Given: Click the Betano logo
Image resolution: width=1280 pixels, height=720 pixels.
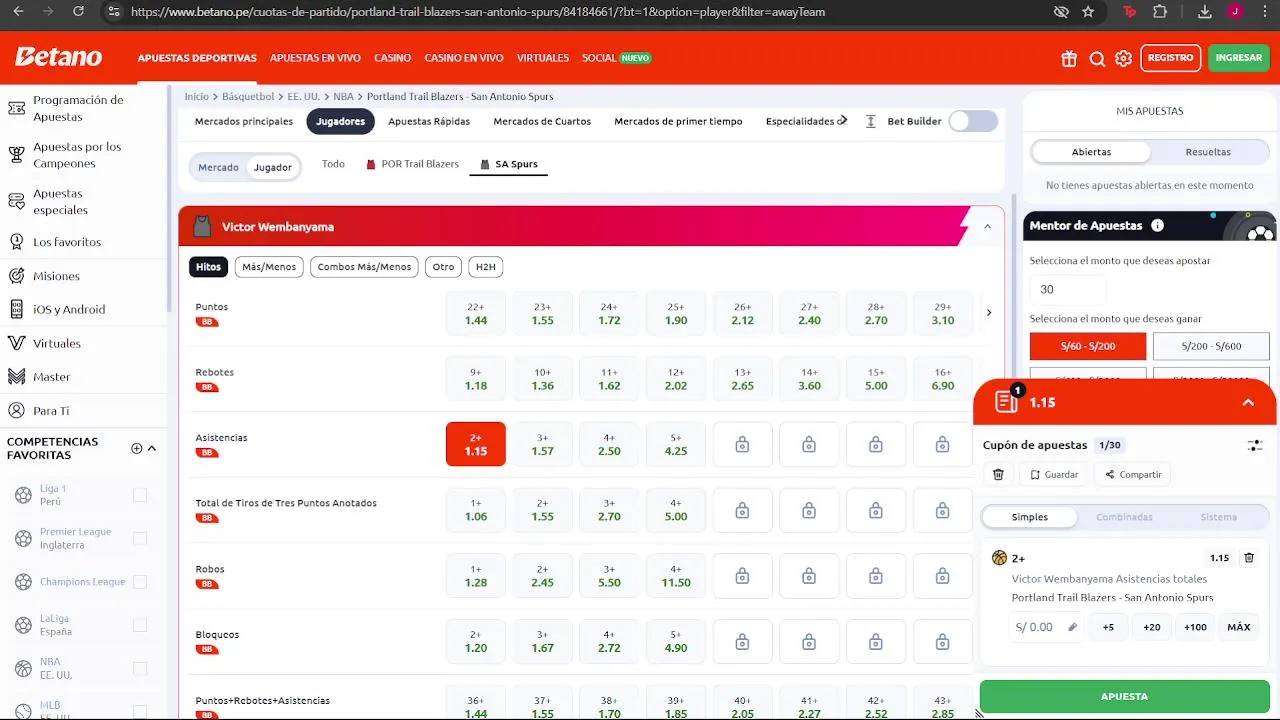Looking at the screenshot, I should tap(58, 57).
